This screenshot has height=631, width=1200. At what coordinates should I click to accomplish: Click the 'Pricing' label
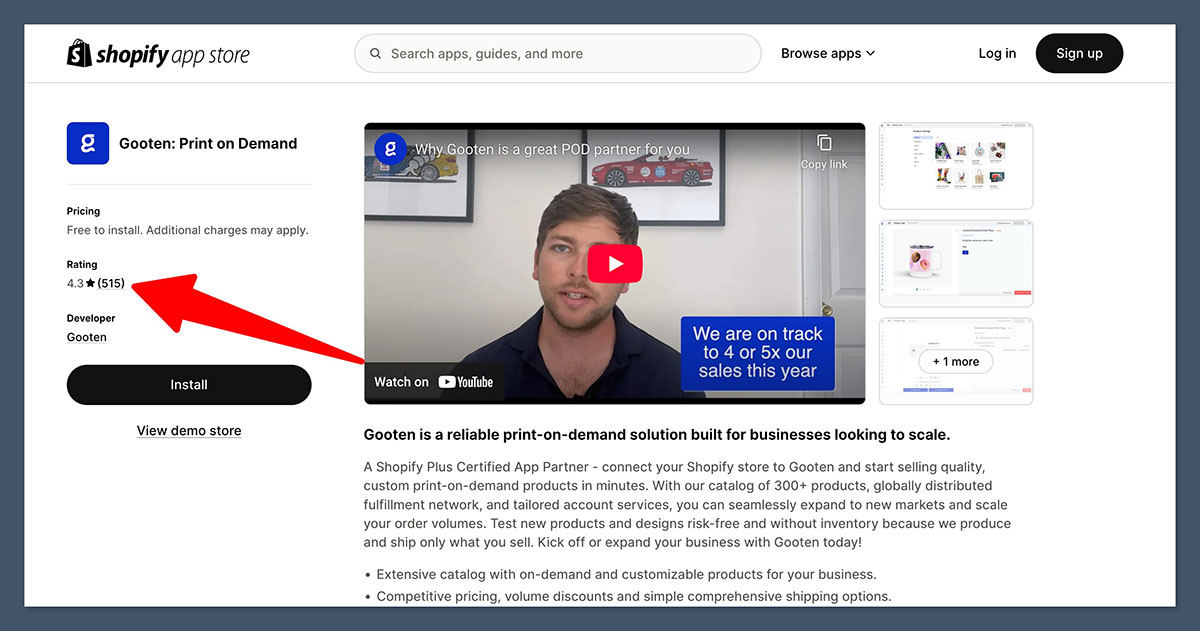coord(84,212)
